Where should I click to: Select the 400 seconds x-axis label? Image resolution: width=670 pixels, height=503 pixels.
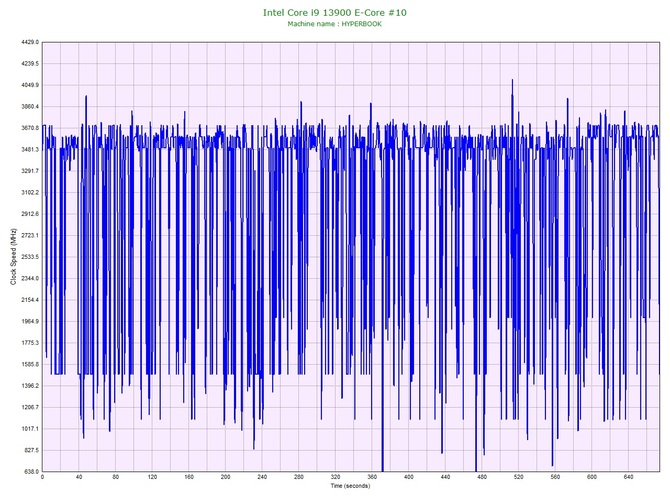click(409, 477)
